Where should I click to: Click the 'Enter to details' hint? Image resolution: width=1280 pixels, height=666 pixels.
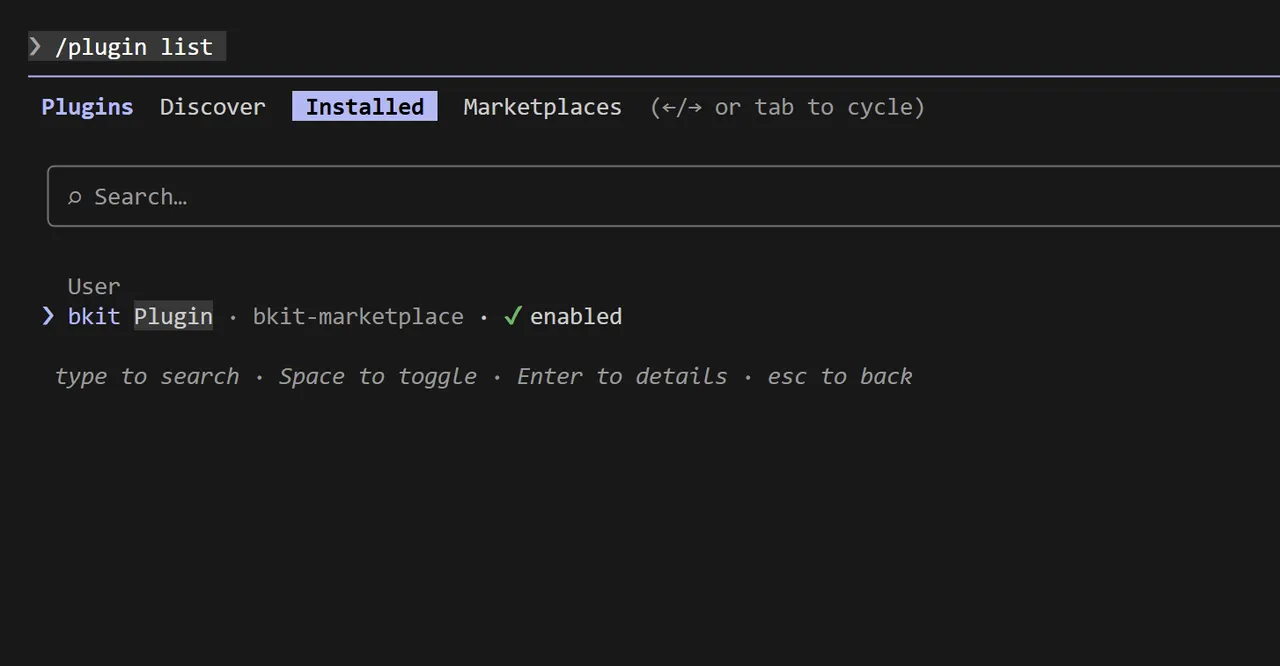coord(622,377)
